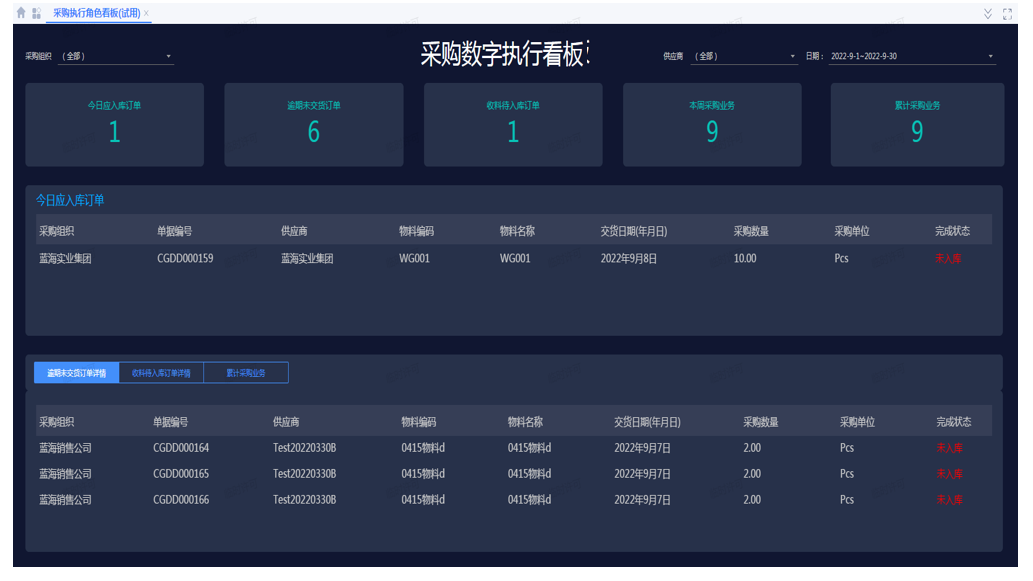Select the 累计采购业务 summary card showing 9

916,124
